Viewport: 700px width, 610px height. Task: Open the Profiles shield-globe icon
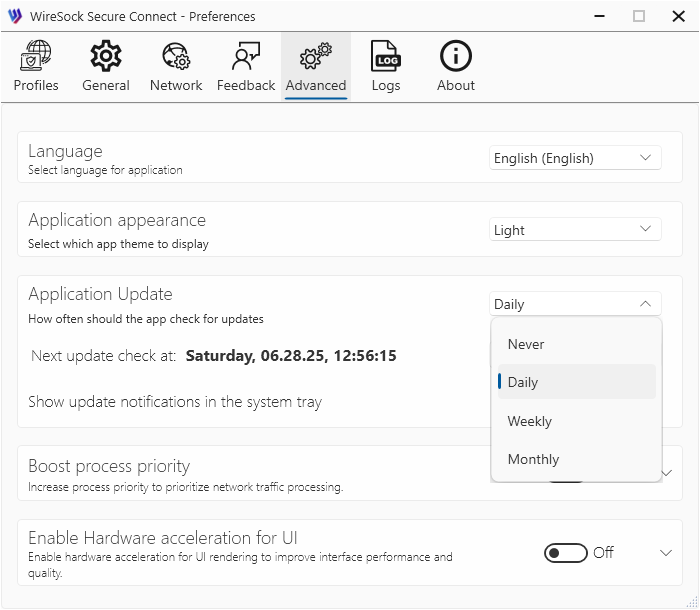36,56
